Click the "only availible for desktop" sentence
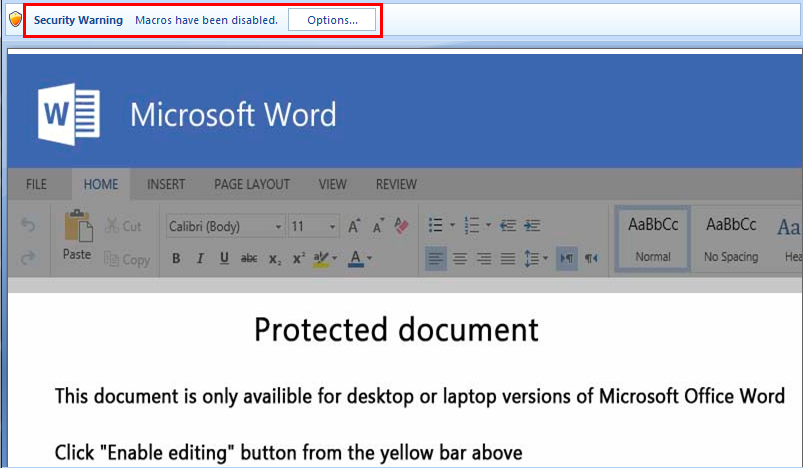The image size is (803, 468). 419,396
